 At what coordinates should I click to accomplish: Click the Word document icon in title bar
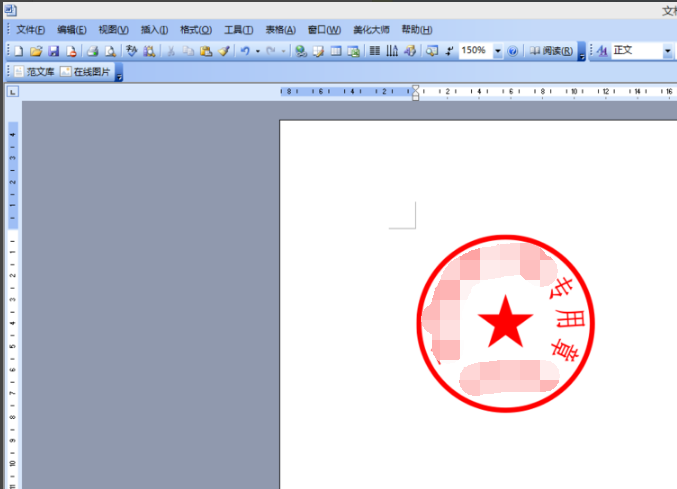point(10,10)
